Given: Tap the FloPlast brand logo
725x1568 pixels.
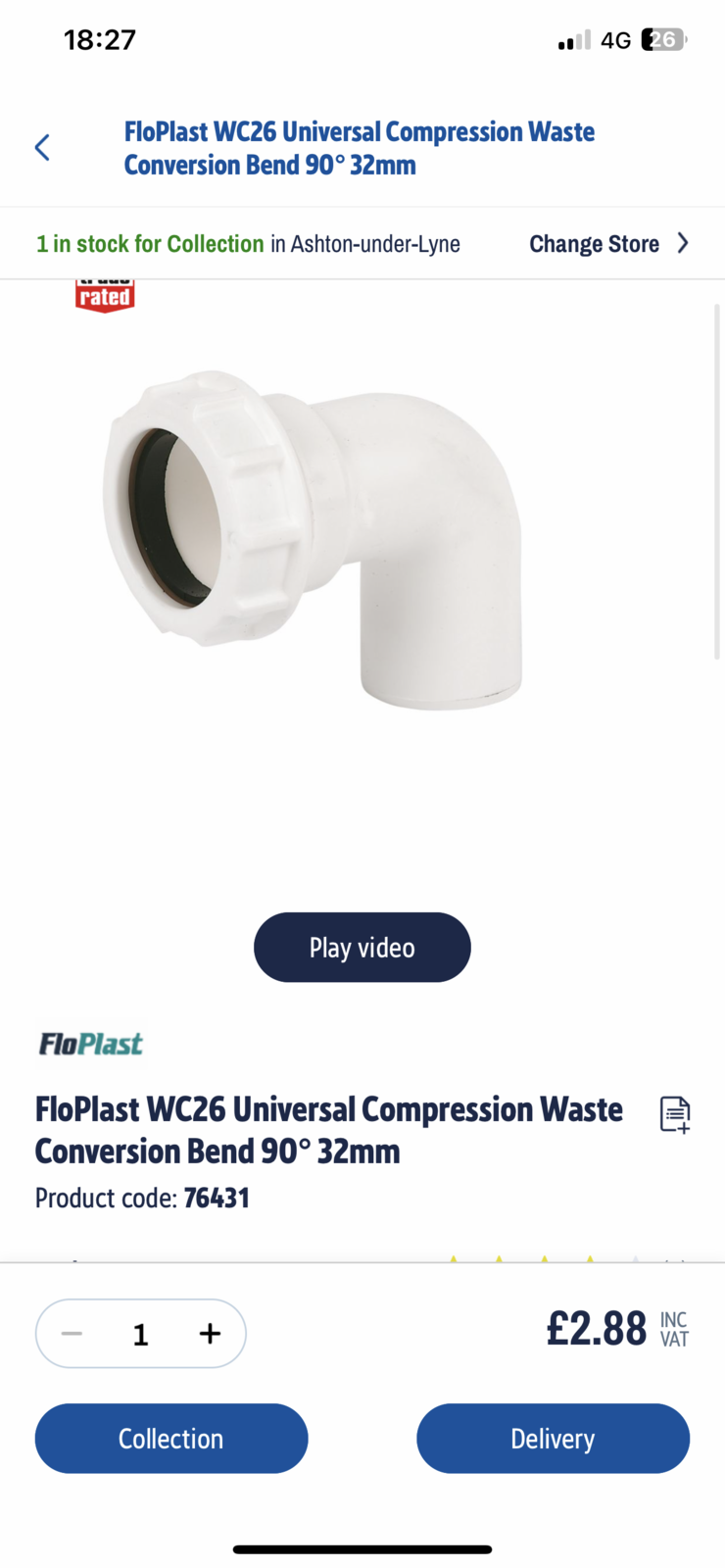Looking at the screenshot, I should 90,1044.
